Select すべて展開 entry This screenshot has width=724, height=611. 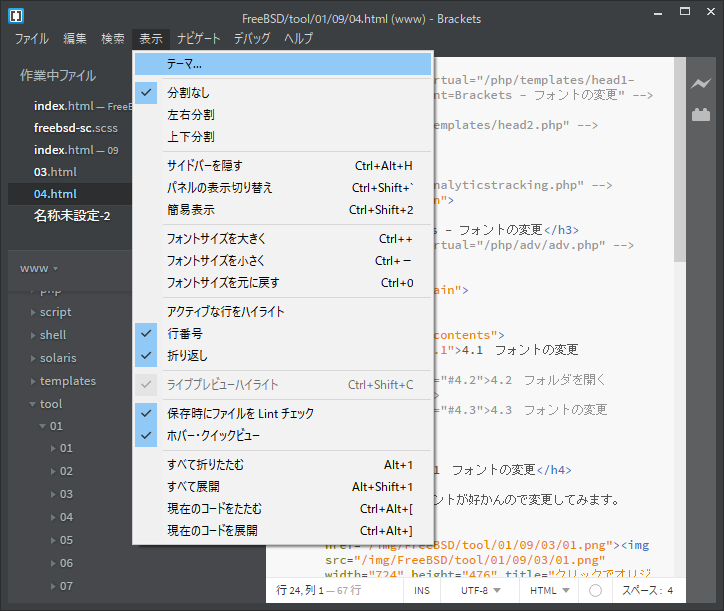coord(283,487)
